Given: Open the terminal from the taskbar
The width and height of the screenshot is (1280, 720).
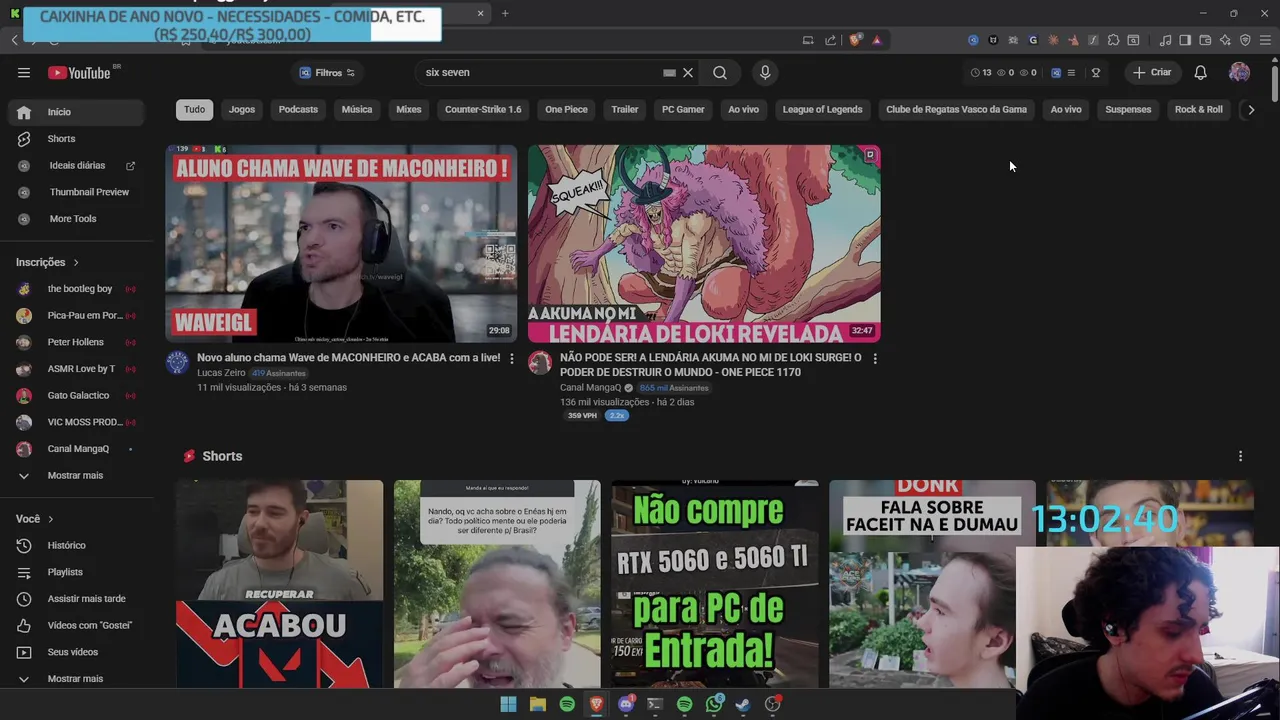Looking at the screenshot, I should tap(655, 704).
